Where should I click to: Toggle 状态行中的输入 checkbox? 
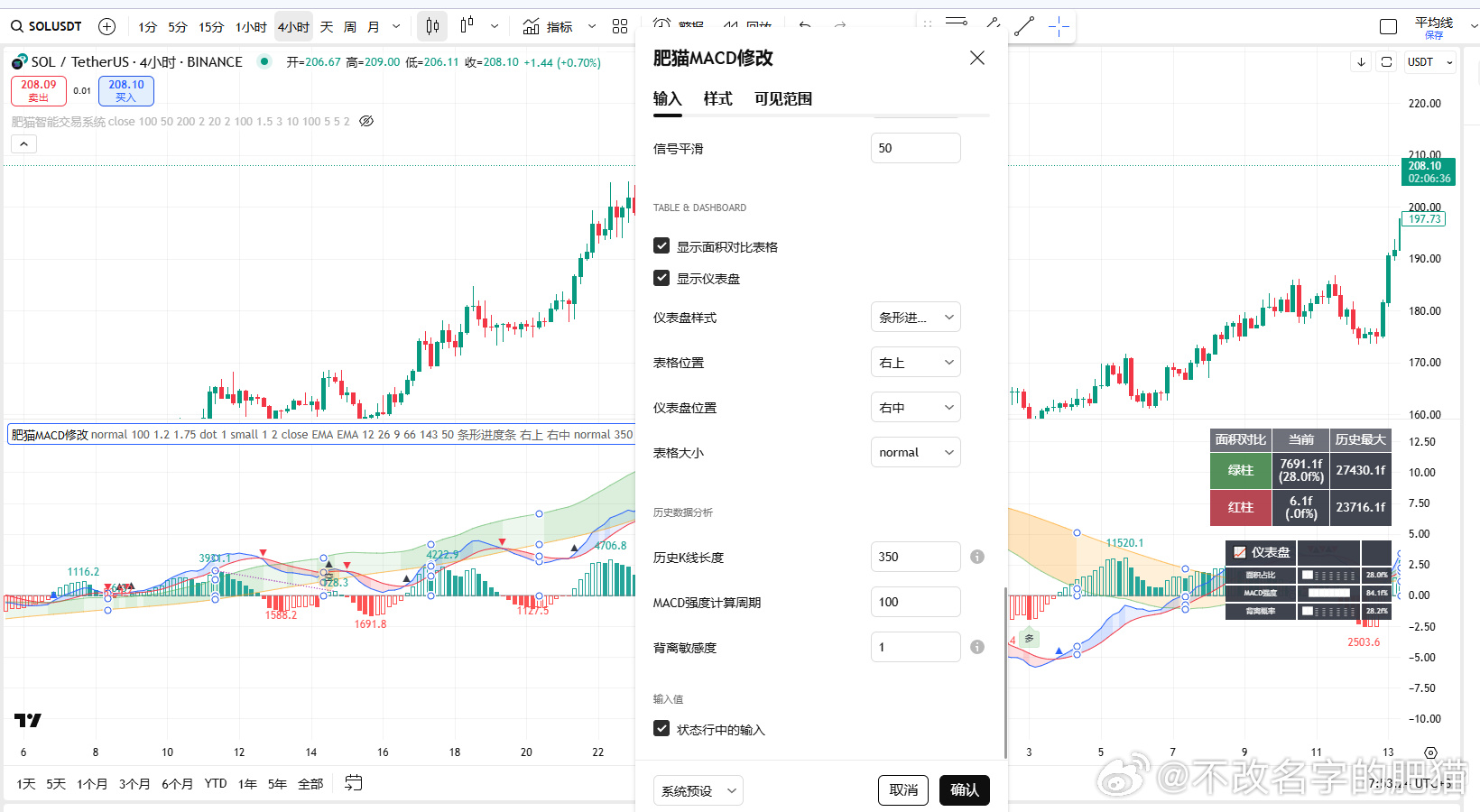tap(661, 728)
